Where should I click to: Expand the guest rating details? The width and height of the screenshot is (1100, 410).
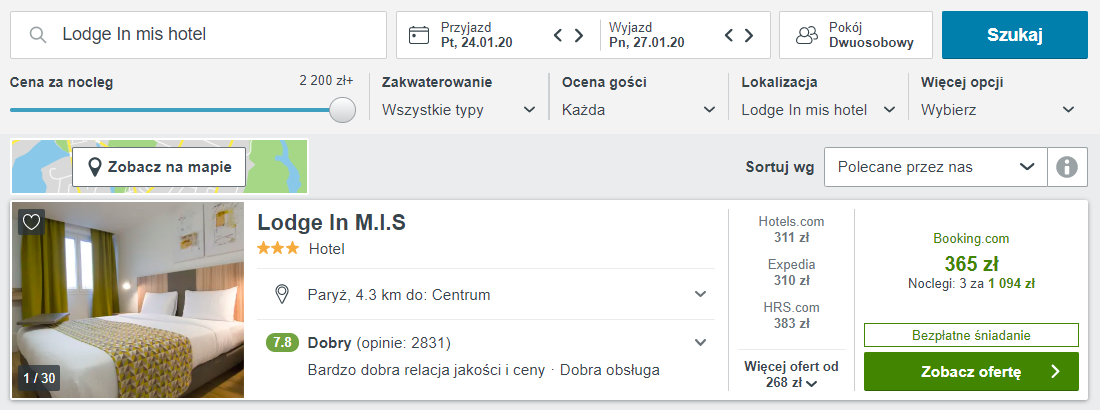pos(701,343)
